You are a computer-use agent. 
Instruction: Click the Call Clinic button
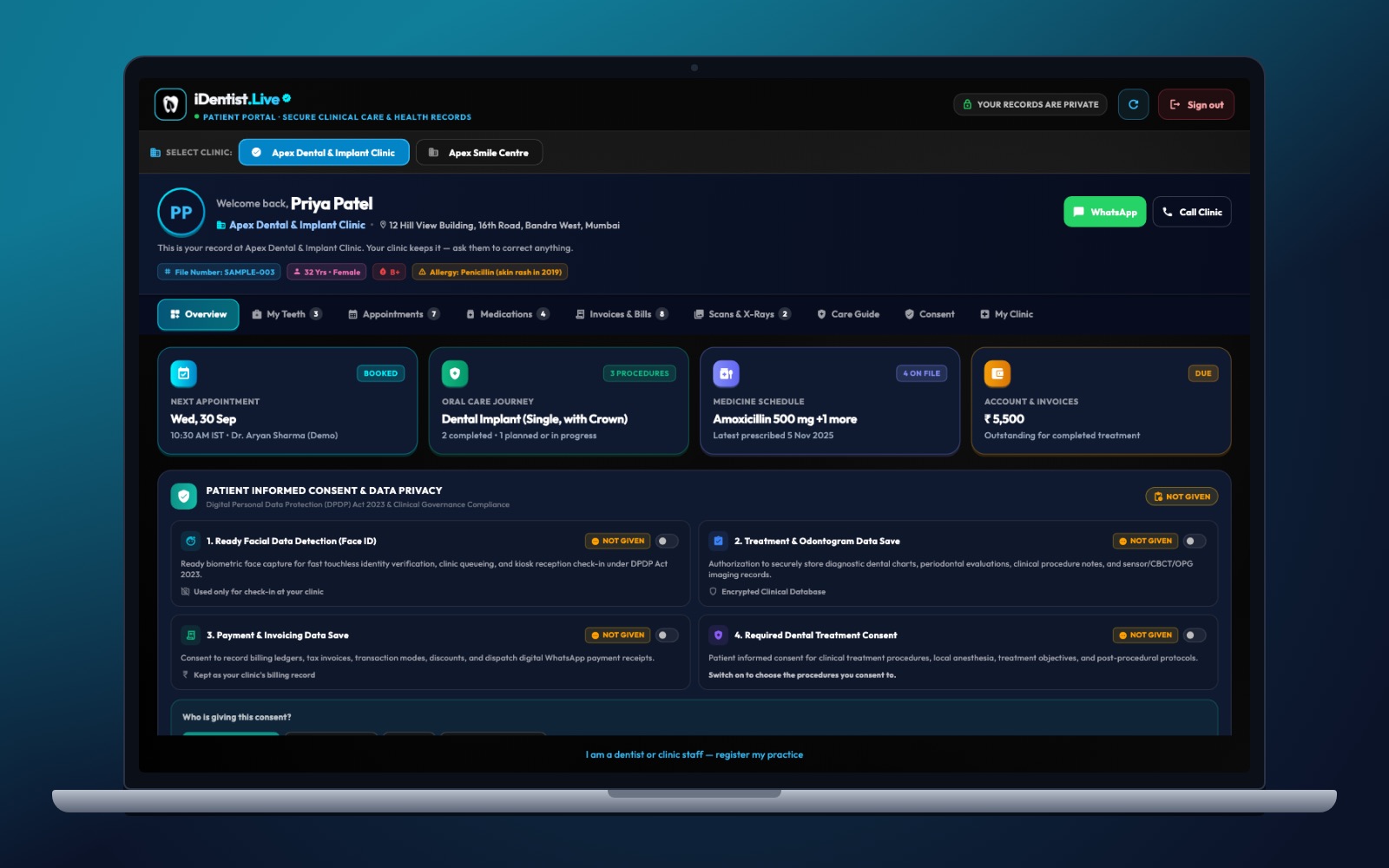pyautogui.click(x=1191, y=212)
